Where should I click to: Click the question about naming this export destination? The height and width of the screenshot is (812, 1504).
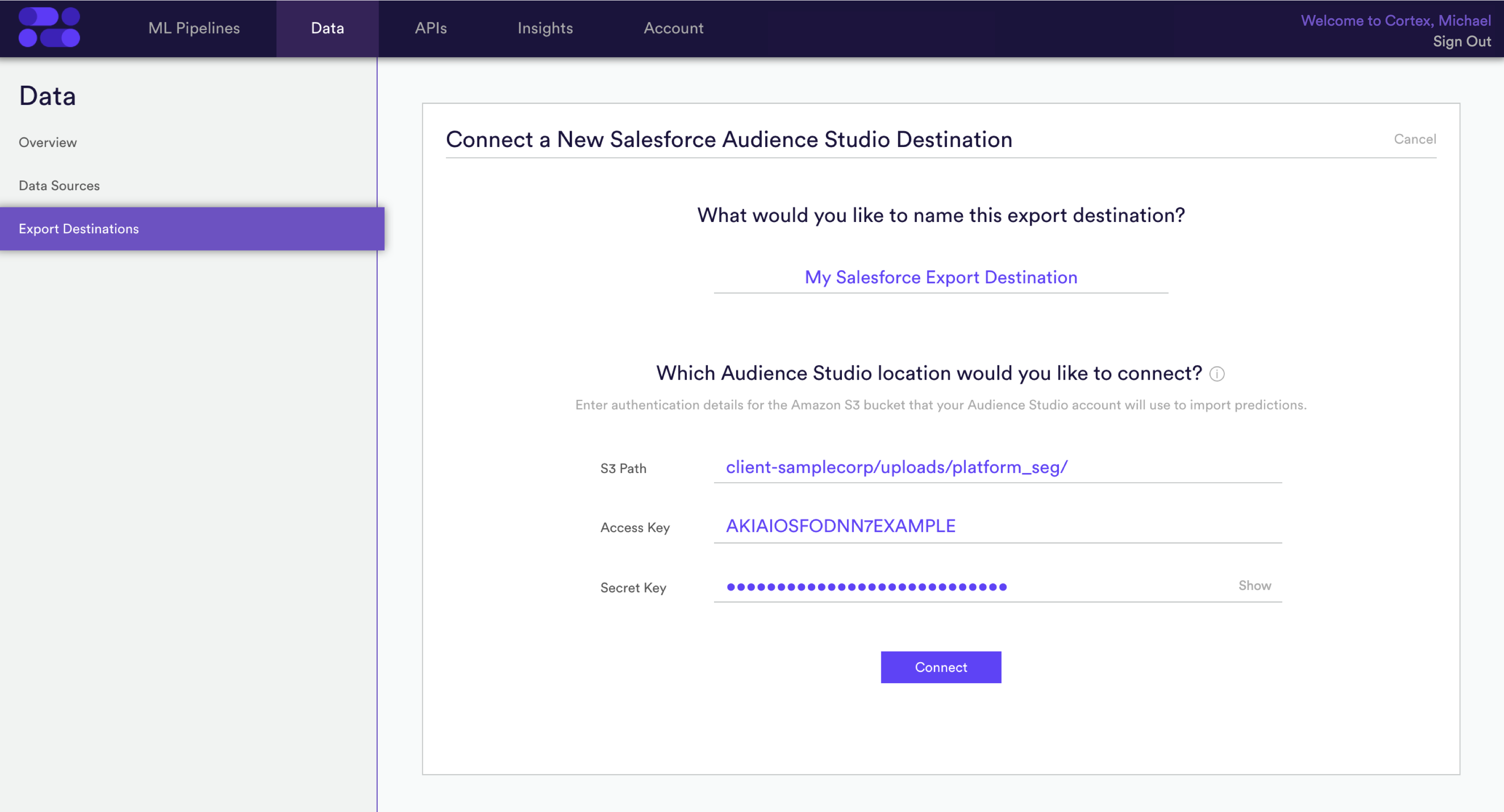940,215
